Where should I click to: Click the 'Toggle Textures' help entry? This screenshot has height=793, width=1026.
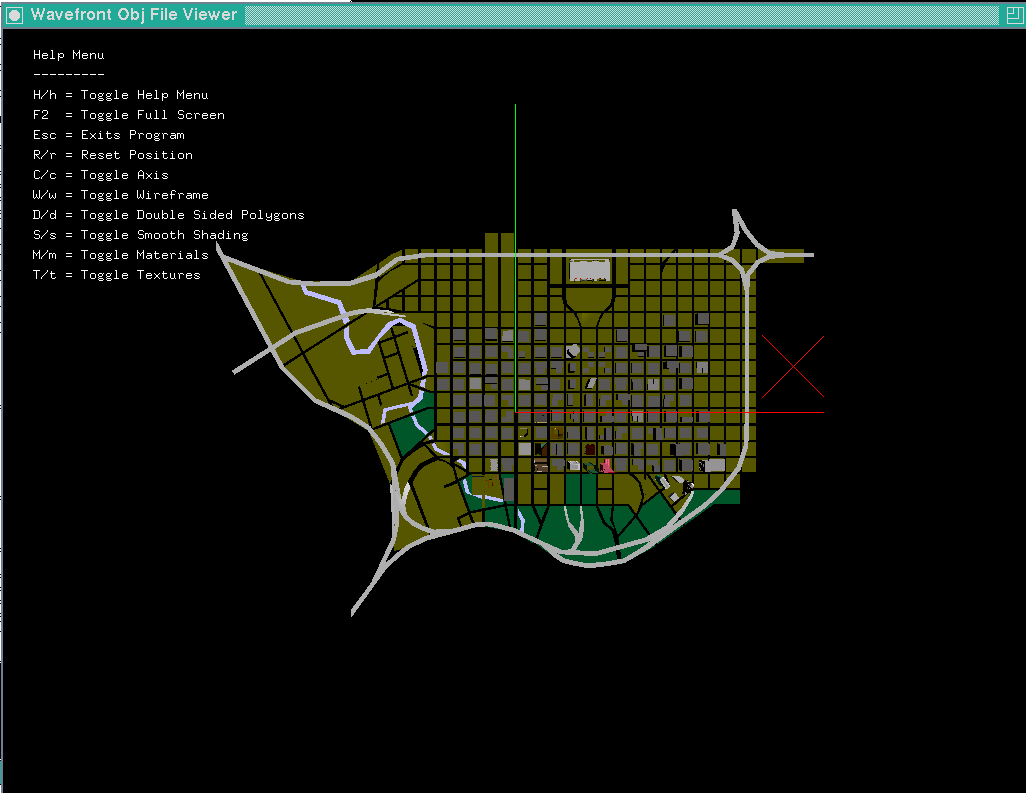click(x=116, y=275)
